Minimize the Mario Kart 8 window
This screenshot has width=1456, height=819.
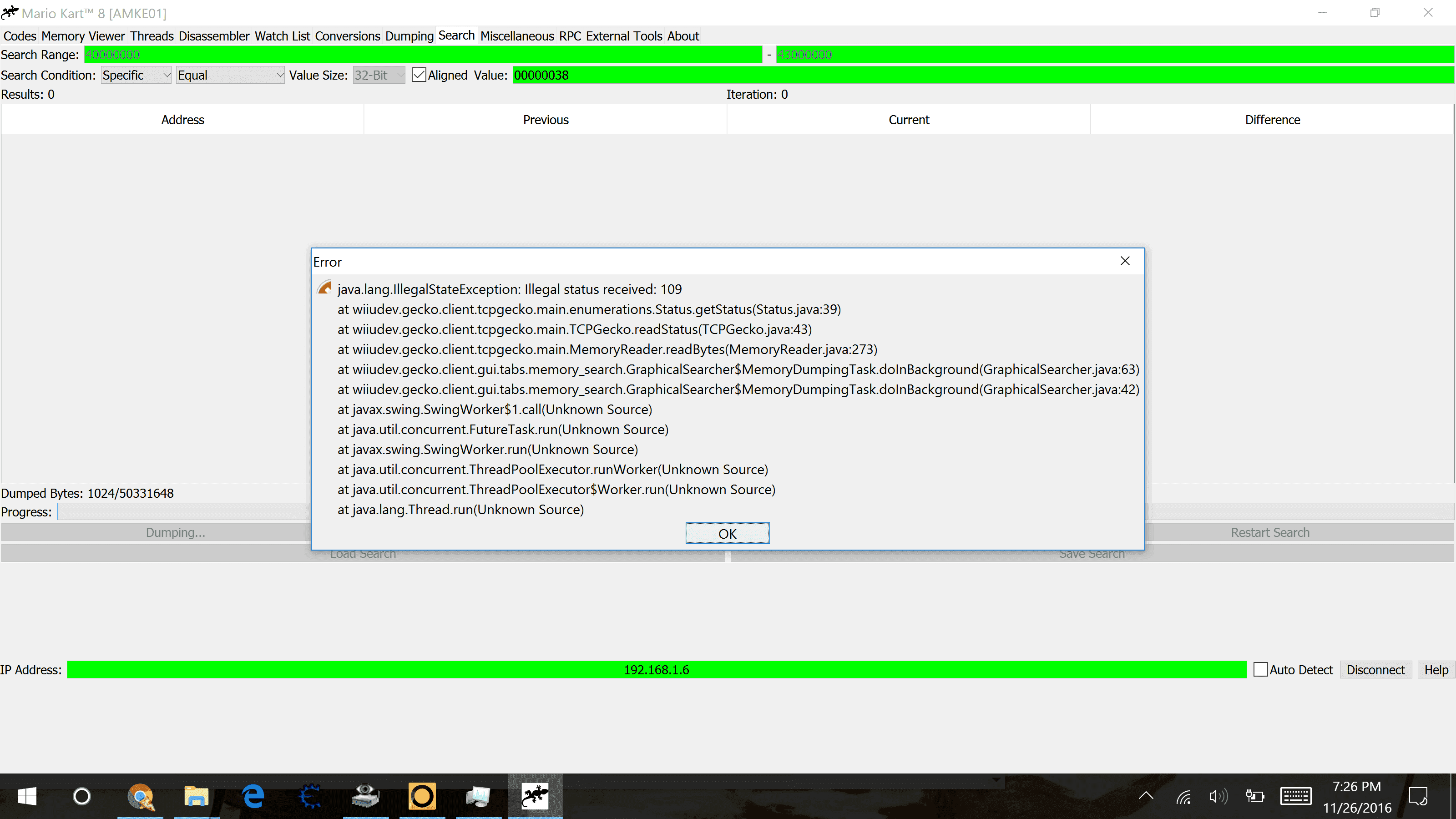[1323, 12]
